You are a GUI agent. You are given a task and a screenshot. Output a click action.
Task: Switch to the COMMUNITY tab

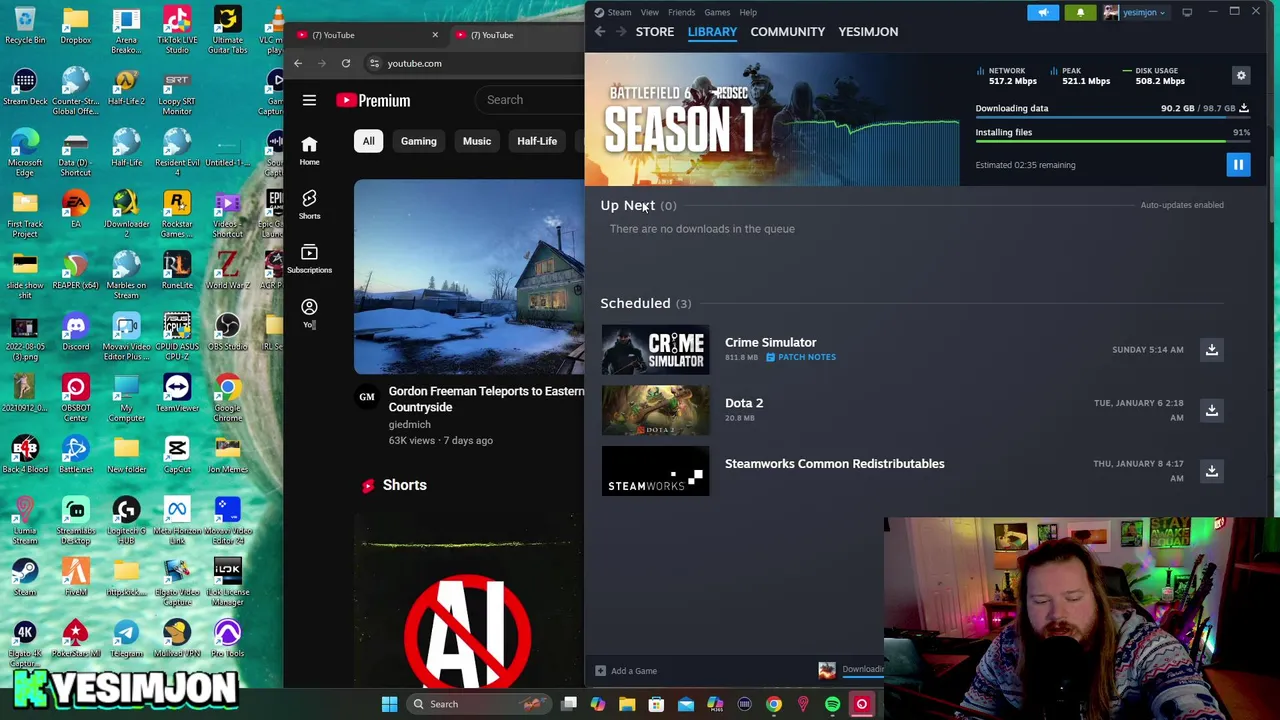pos(788,32)
